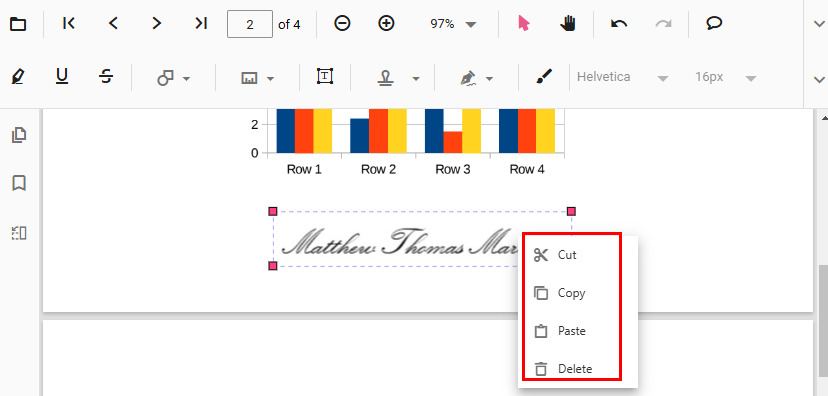Click the top-right signature resize handle
Screen dimensions: 828x396
[571, 211]
